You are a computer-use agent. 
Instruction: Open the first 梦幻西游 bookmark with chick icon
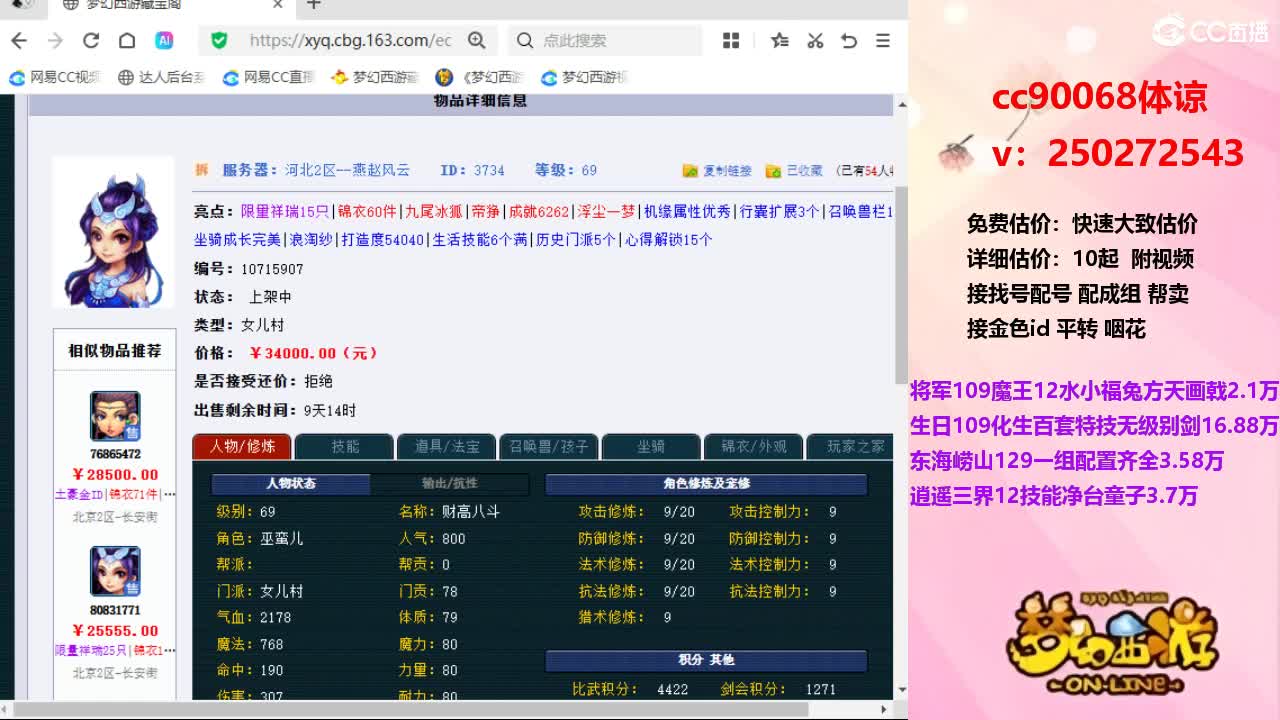tap(374, 77)
